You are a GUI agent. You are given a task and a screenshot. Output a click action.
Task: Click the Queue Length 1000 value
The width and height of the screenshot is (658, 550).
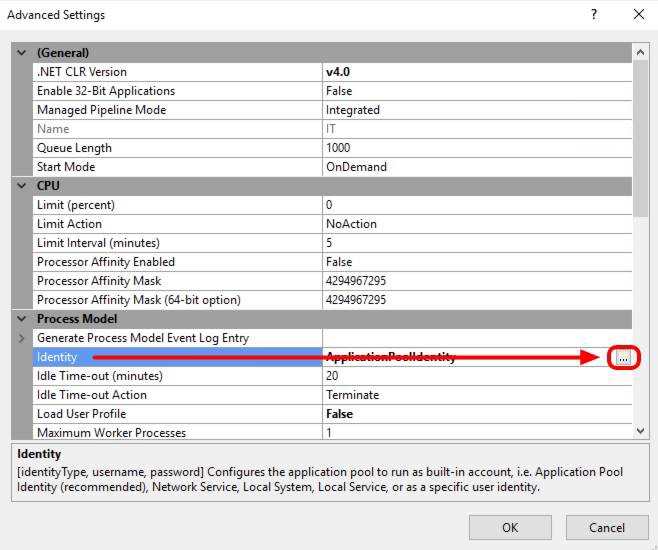click(477, 148)
